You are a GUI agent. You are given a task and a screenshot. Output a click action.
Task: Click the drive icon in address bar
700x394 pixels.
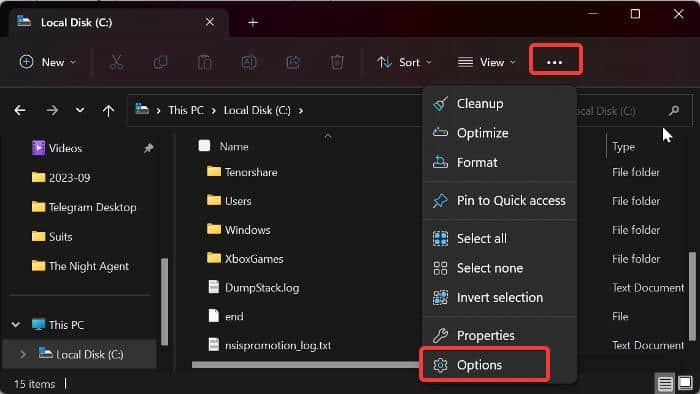(x=142, y=109)
